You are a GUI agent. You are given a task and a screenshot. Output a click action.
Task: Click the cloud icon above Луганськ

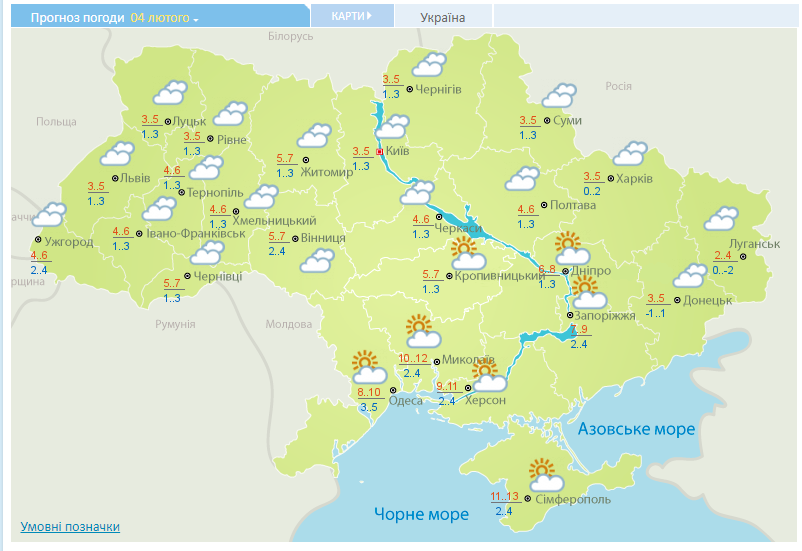(720, 218)
